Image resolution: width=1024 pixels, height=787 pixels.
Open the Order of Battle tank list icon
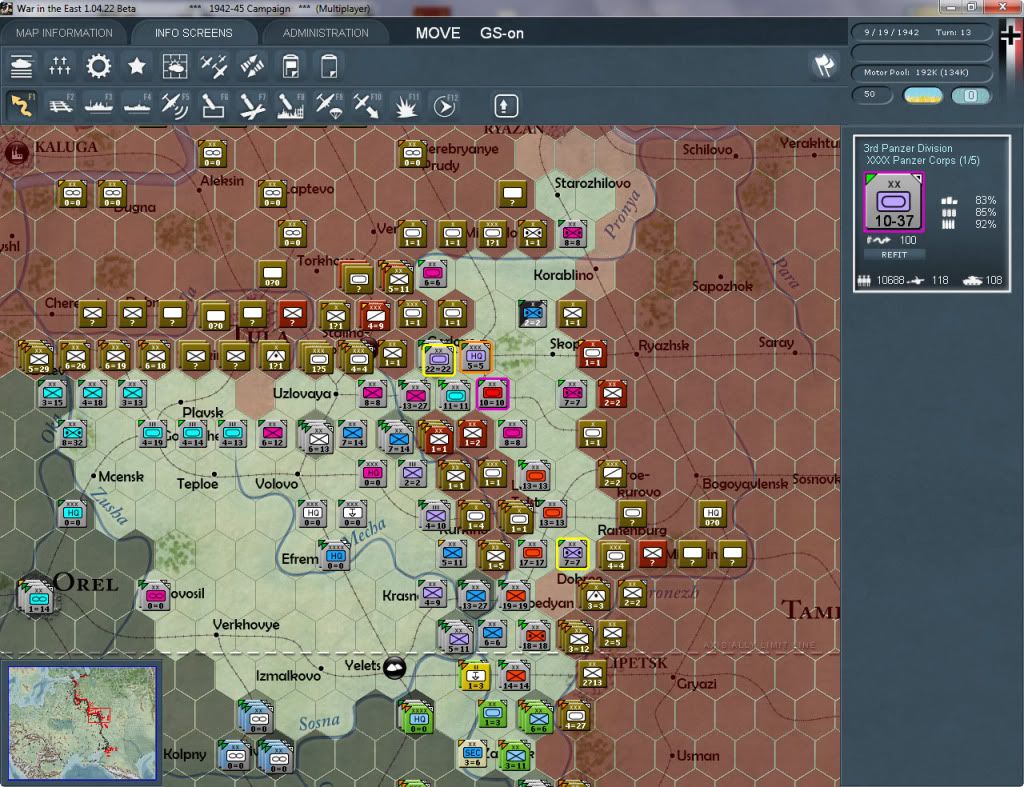click(x=22, y=66)
